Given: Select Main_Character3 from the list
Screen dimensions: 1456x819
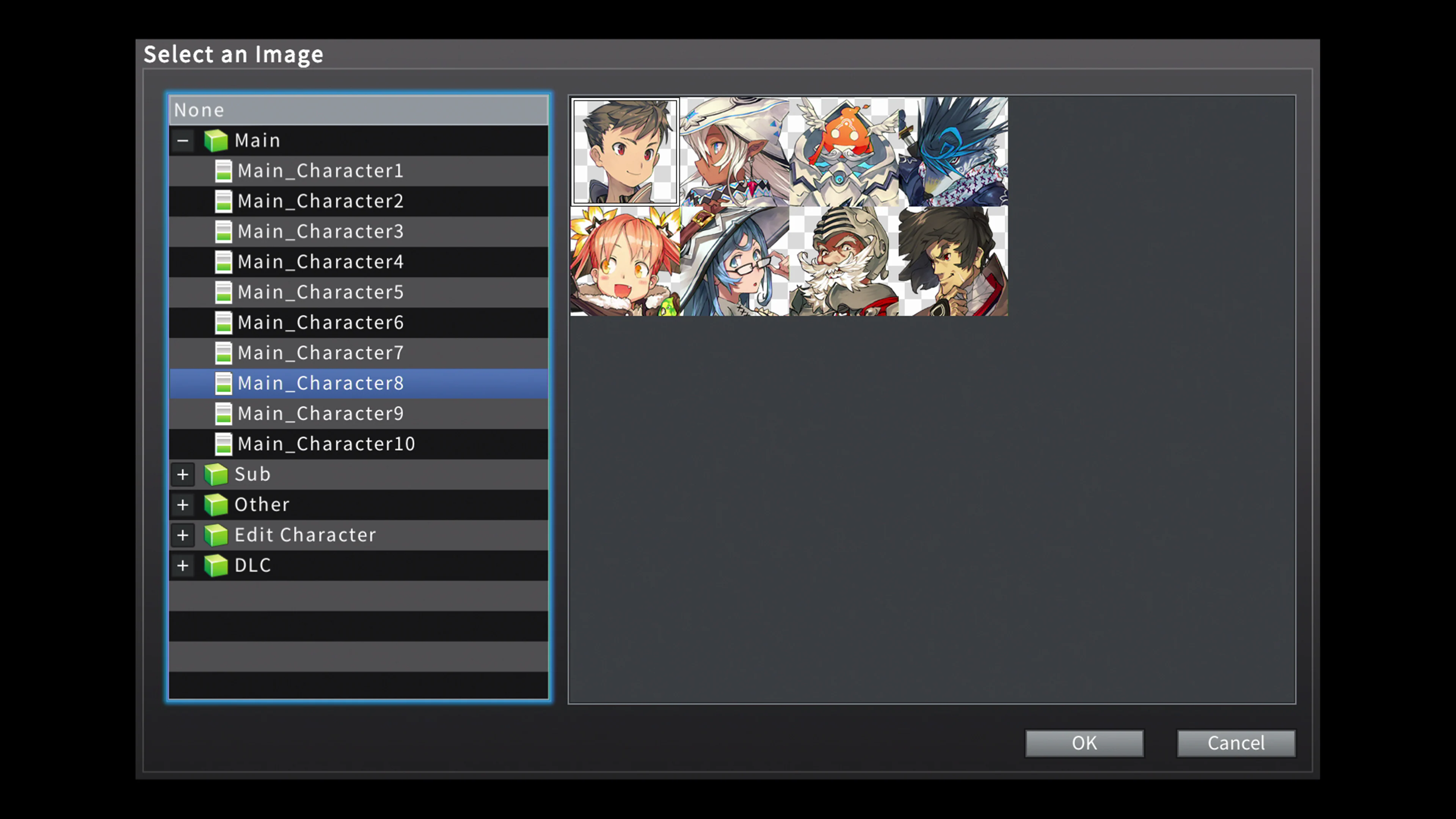Looking at the screenshot, I should pos(320,231).
